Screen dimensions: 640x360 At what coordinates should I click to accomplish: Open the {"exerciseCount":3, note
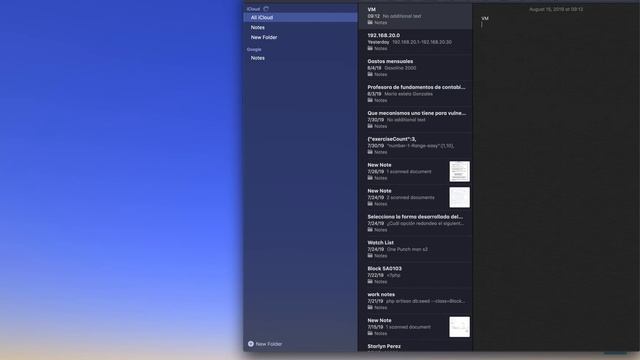tap(416, 146)
